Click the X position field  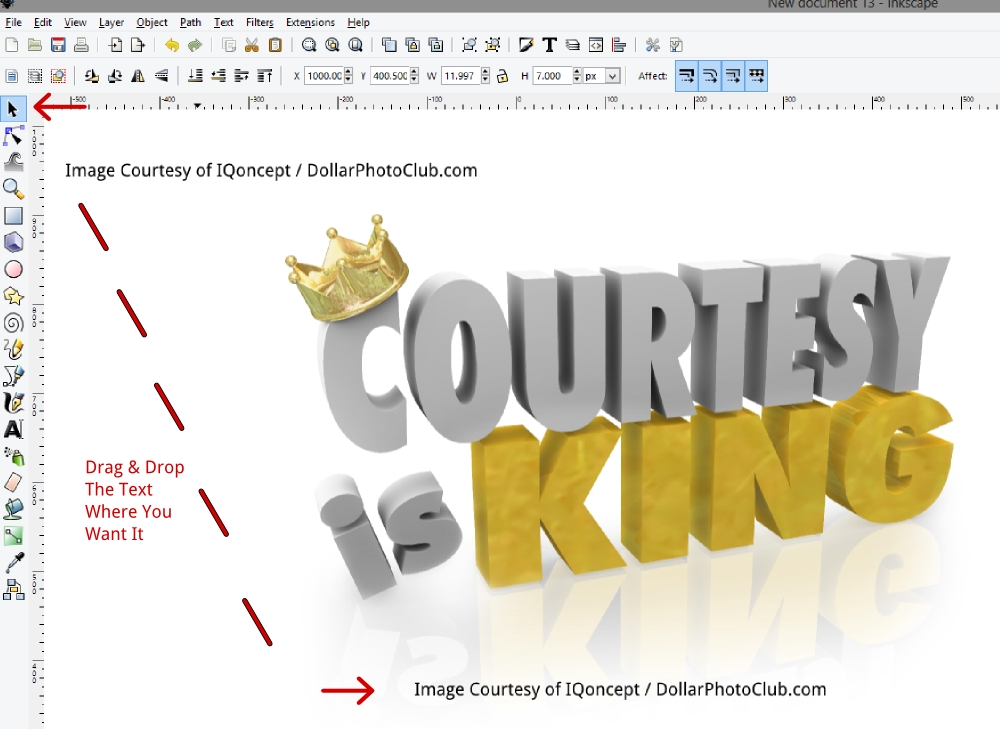point(325,77)
